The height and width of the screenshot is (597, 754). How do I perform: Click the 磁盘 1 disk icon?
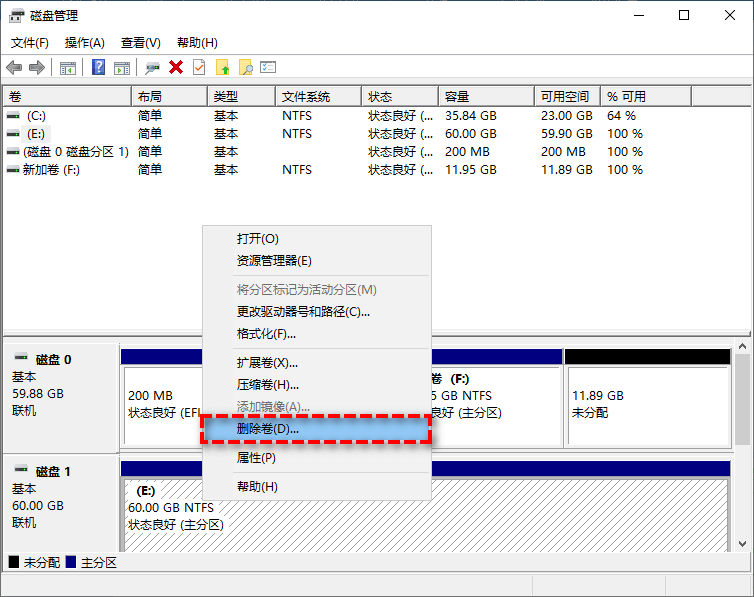(x=21, y=469)
